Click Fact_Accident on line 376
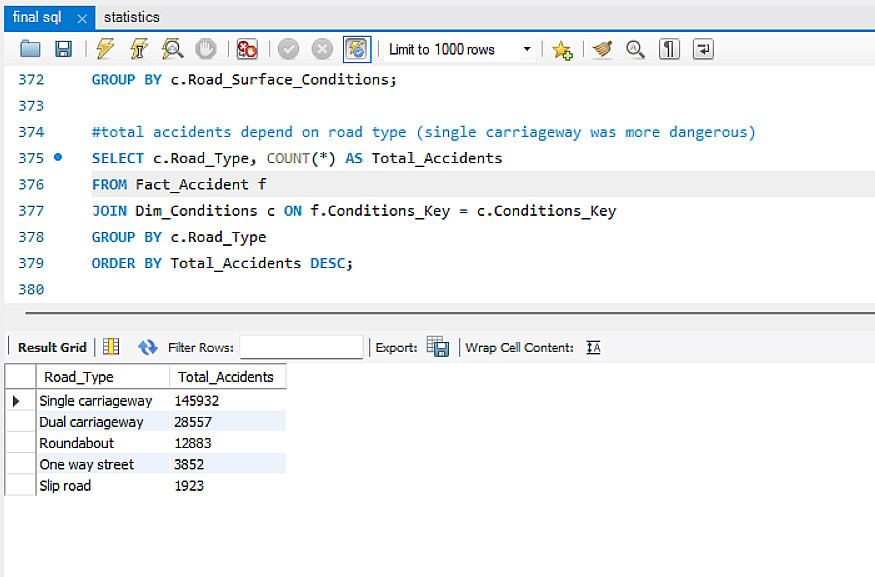875x577 pixels. 192,185
